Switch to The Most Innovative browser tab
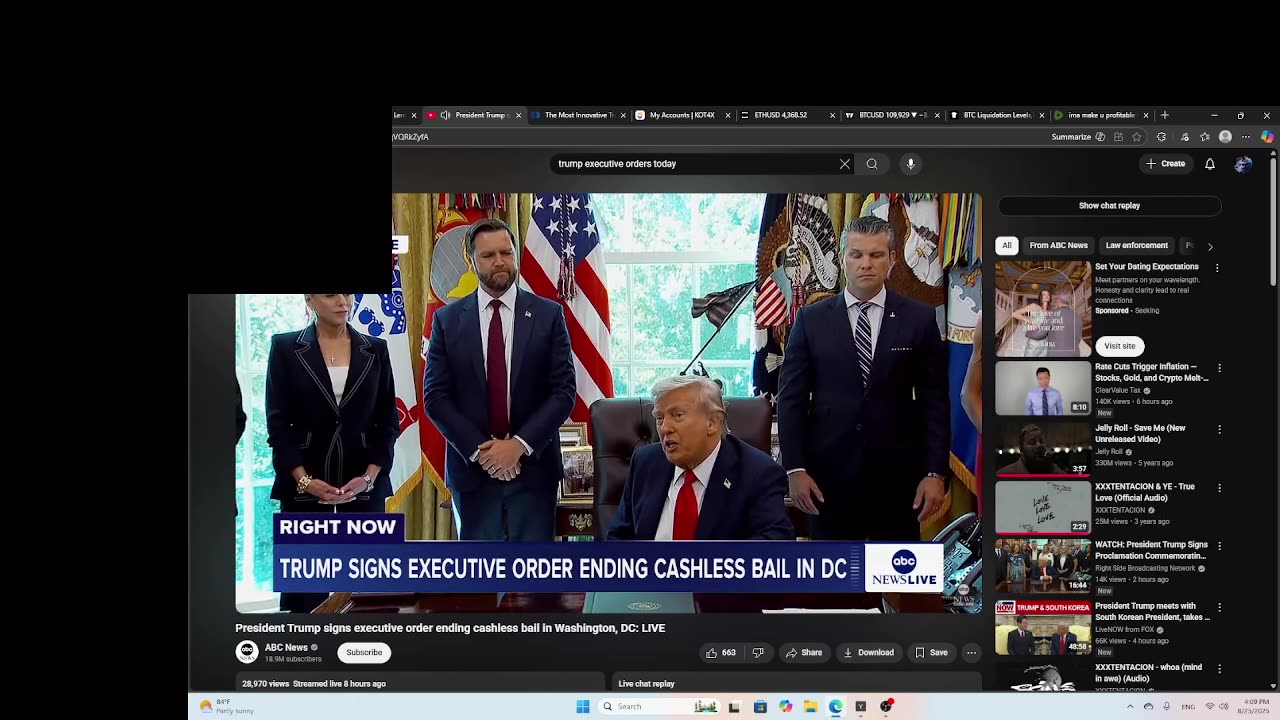The height and width of the screenshot is (720, 1280). tap(577, 115)
